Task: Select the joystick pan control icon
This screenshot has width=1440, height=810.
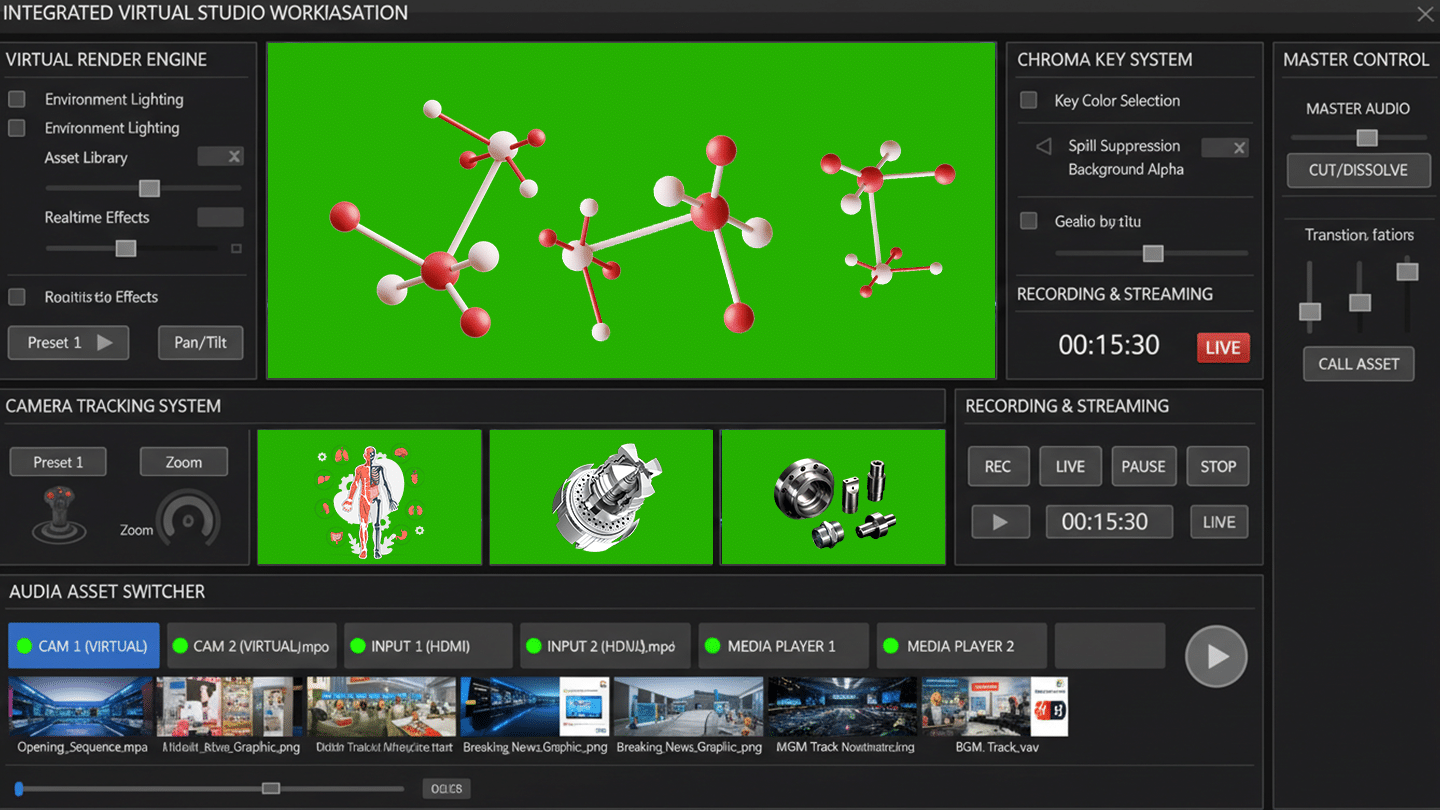Action: coord(57,515)
